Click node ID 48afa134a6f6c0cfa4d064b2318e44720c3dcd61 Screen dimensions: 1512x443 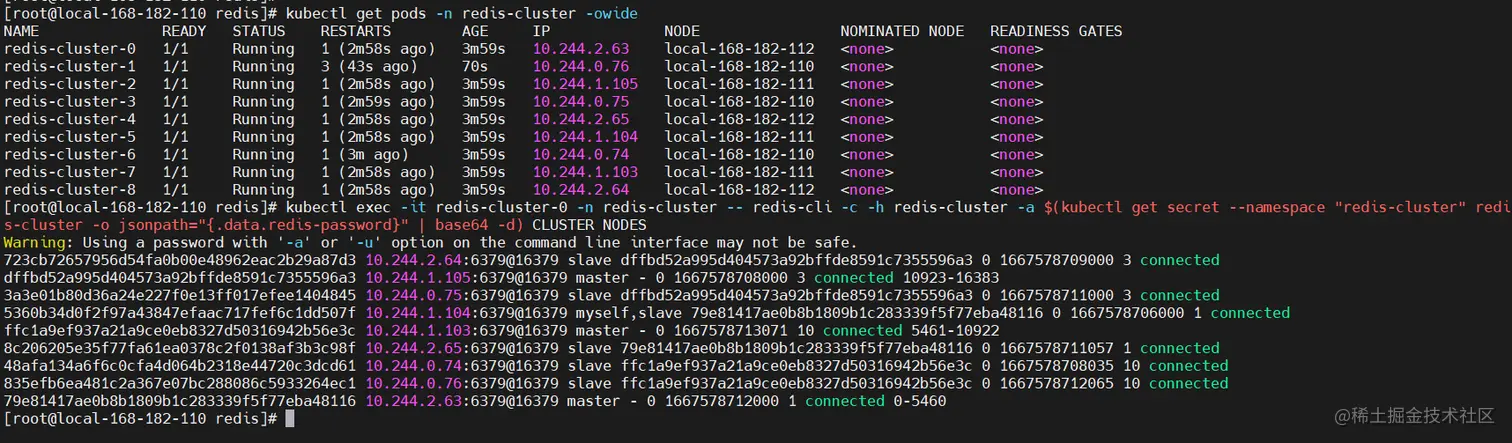180,366
